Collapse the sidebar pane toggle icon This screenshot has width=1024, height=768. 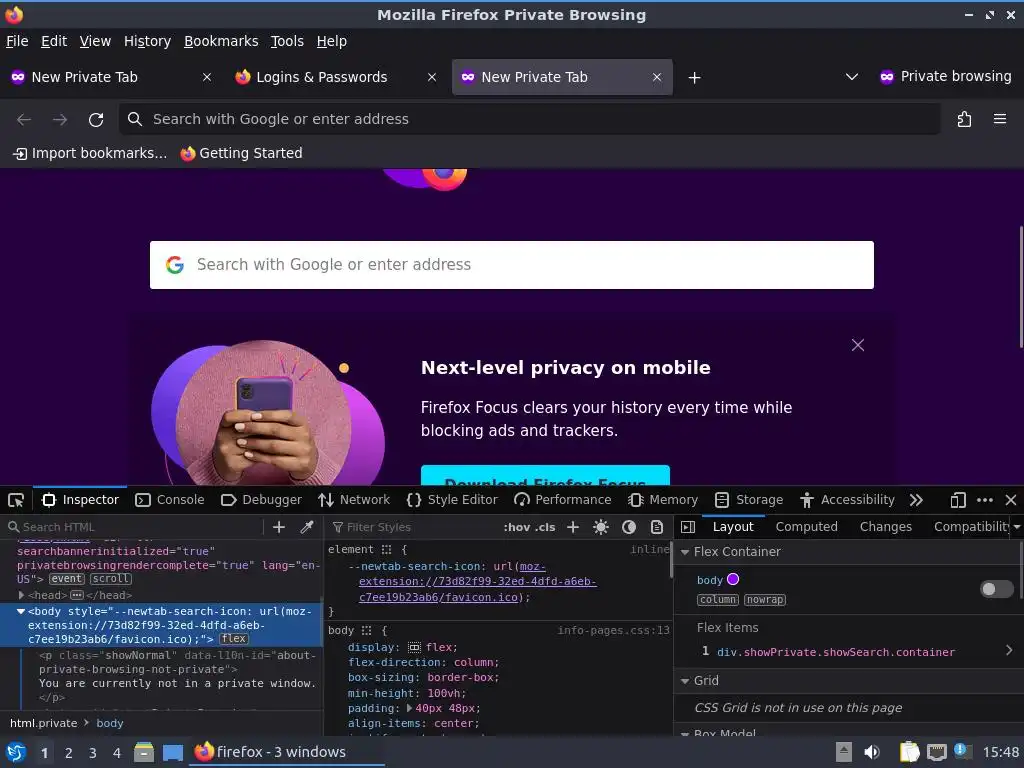688,527
